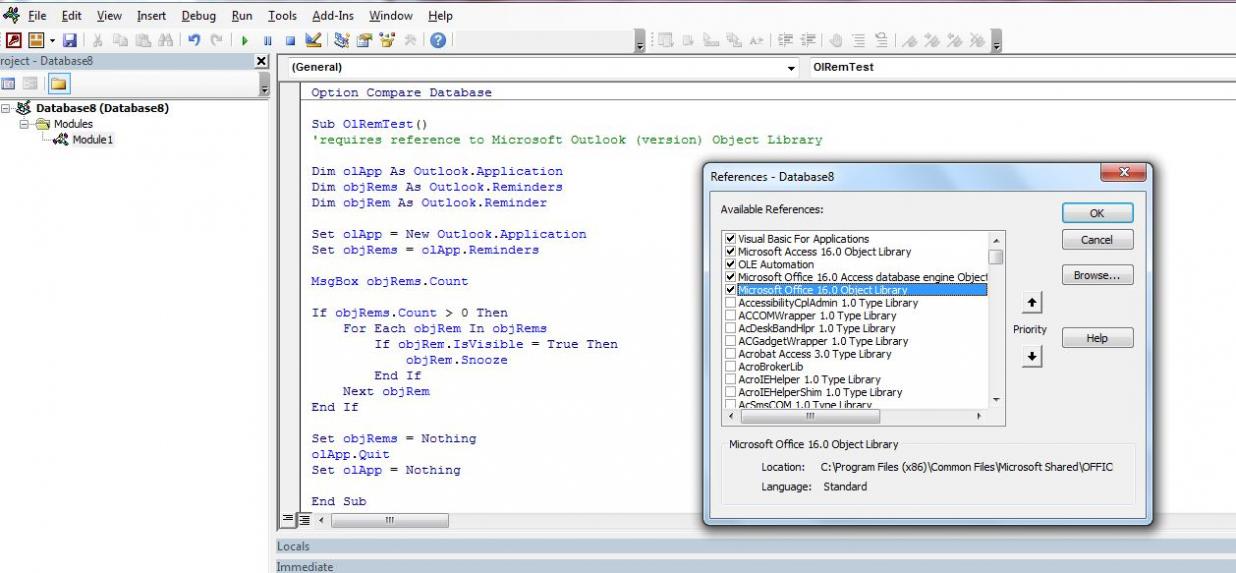Screen dimensions: 1236x573
Task: Click the Reset stop icon
Action: point(290,40)
